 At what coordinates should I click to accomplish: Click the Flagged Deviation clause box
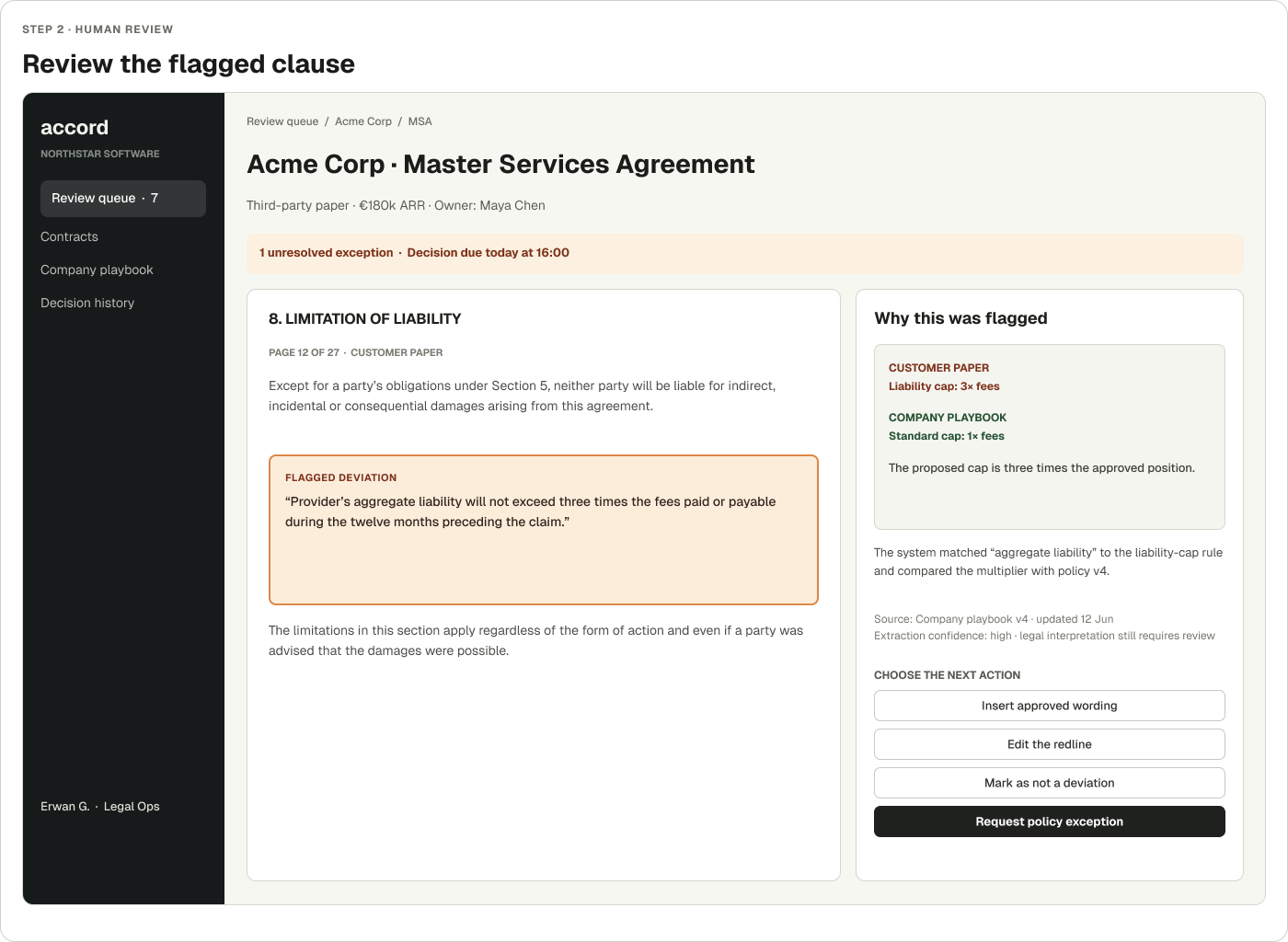click(544, 530)
